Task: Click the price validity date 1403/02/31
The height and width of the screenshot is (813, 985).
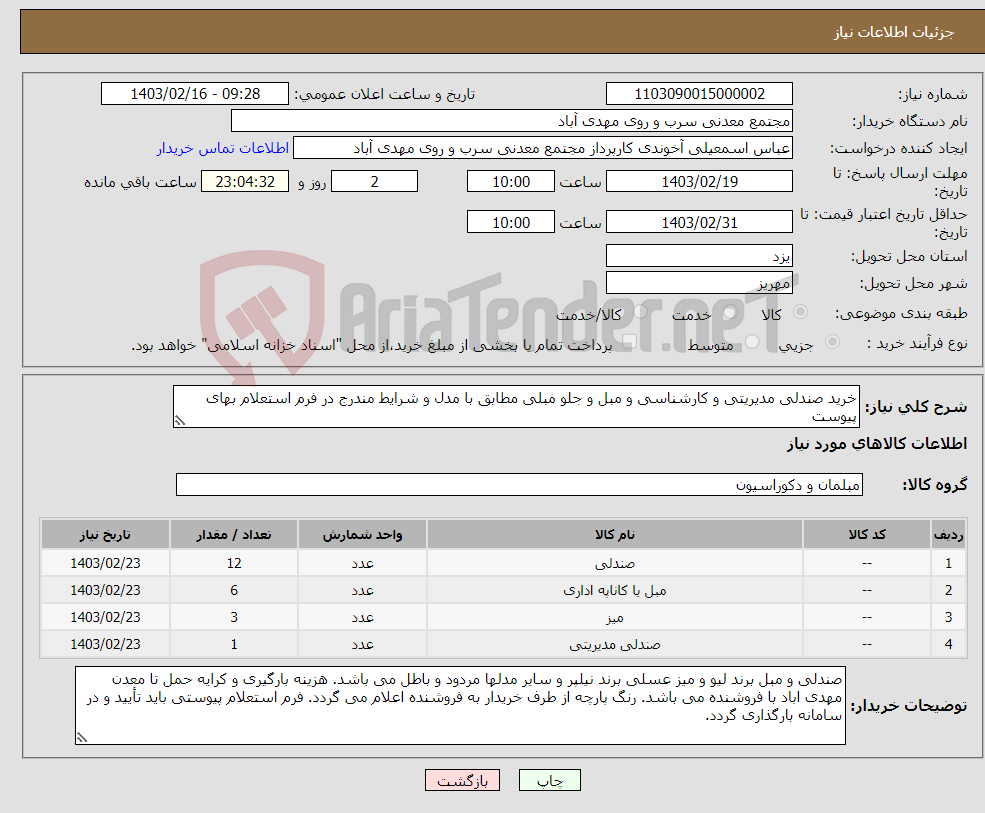Action: (699, 222)
